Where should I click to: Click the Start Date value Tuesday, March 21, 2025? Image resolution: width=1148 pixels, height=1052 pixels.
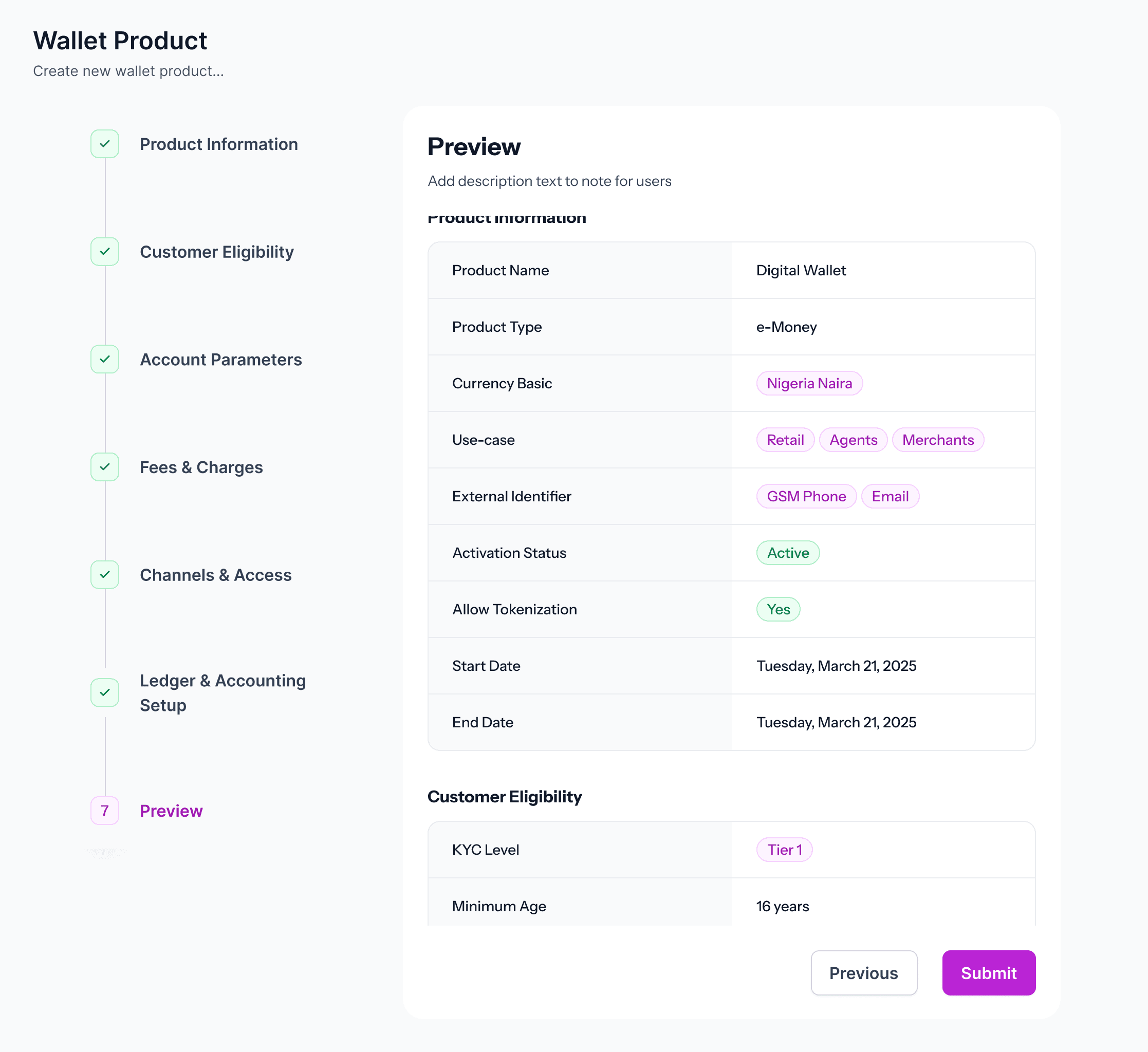coord(836,666)
